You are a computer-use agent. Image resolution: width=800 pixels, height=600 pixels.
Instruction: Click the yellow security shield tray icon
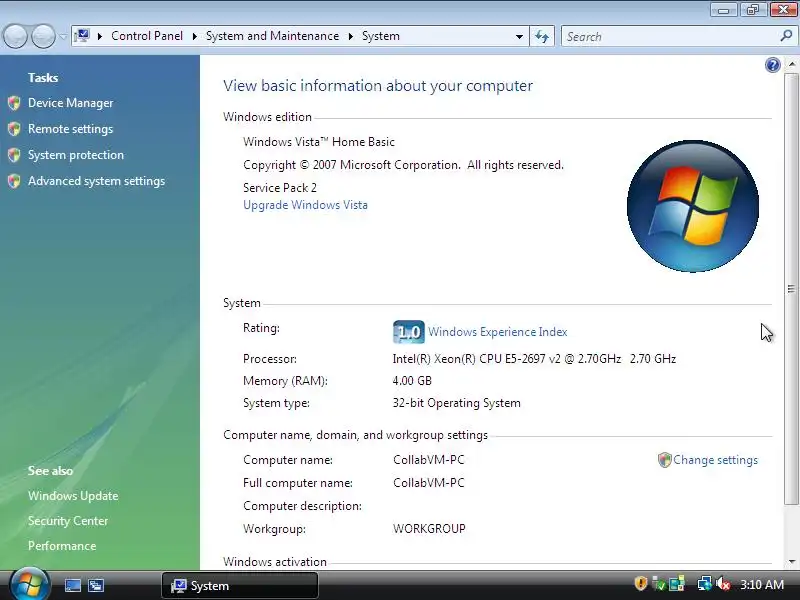640,584
